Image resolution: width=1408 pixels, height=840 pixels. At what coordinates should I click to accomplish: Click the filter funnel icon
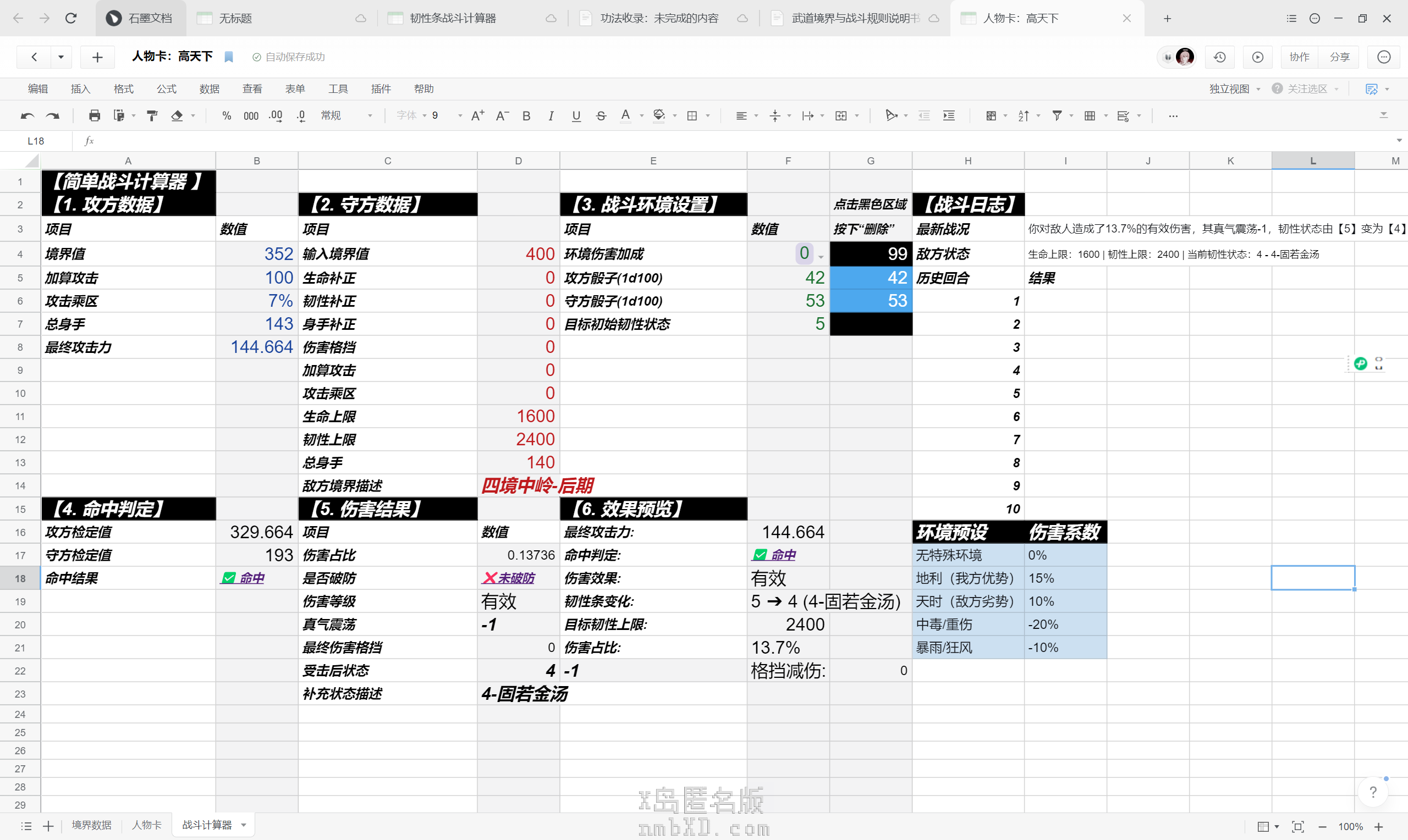(1057, 115)
